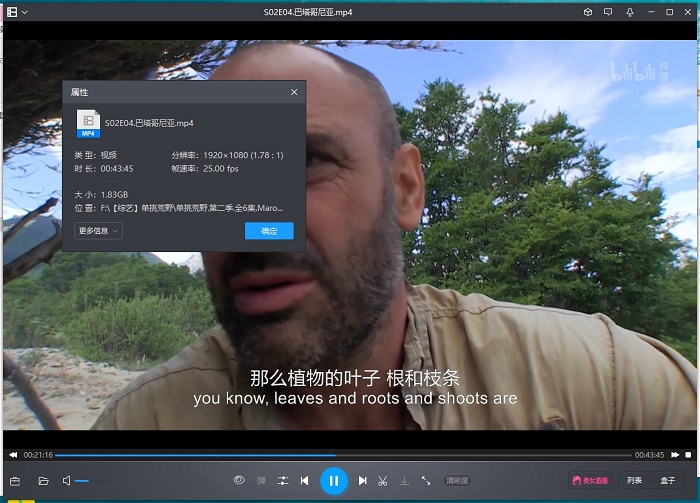Click the 美女直播 live stream button
700x503 pixels.
coord(589,481)
